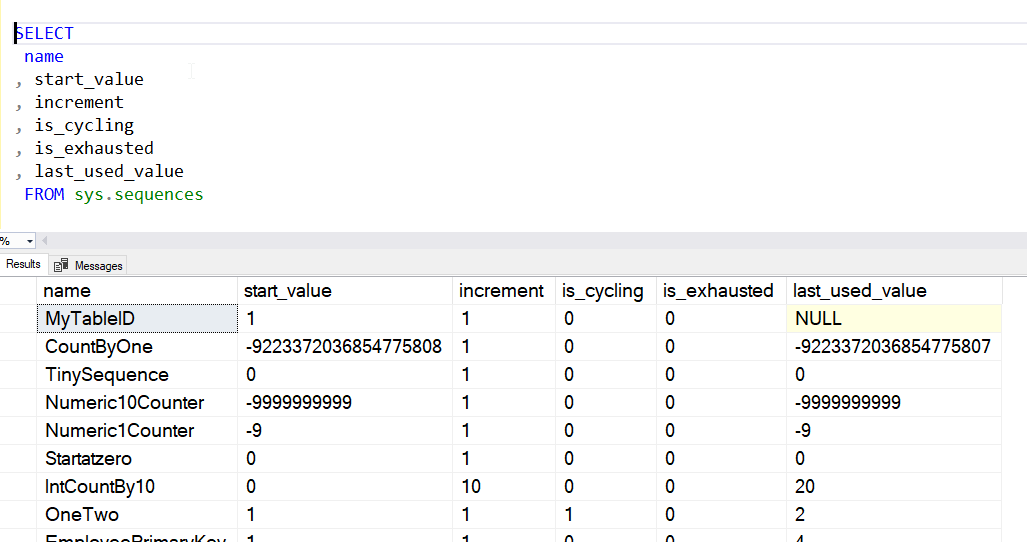Click the 'is_exhausted' column header
1027x542 pixels.
coord(718,291)
